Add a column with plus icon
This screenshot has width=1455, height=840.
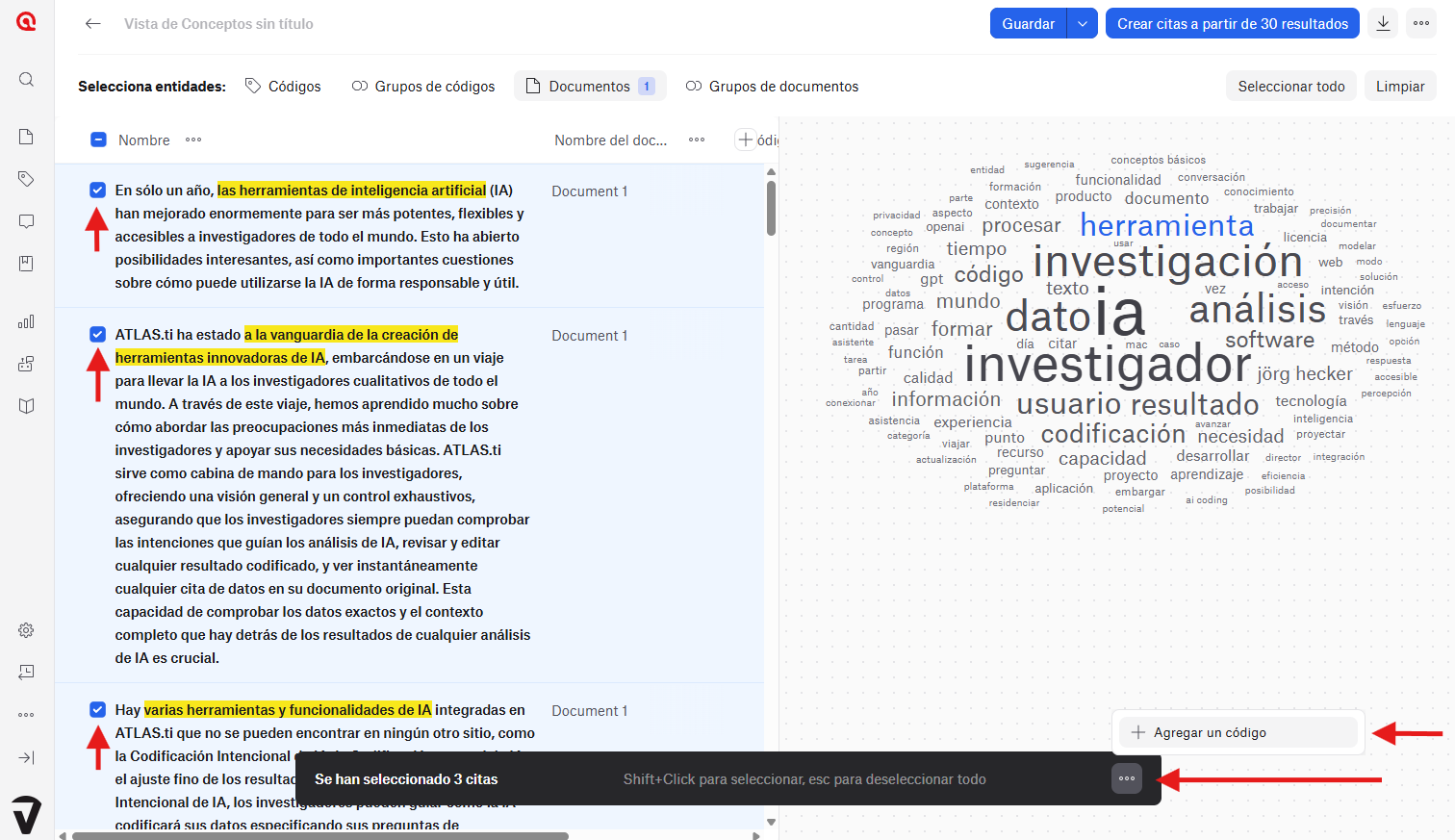746,140
